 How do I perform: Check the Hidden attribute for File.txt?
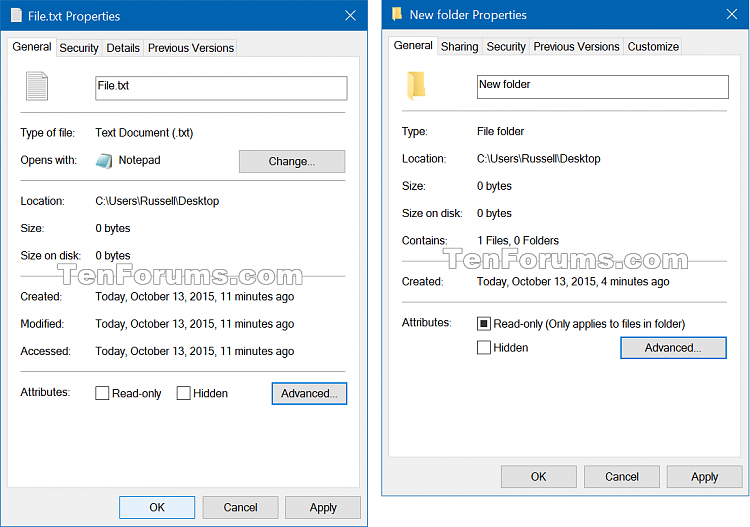(184, 394)
